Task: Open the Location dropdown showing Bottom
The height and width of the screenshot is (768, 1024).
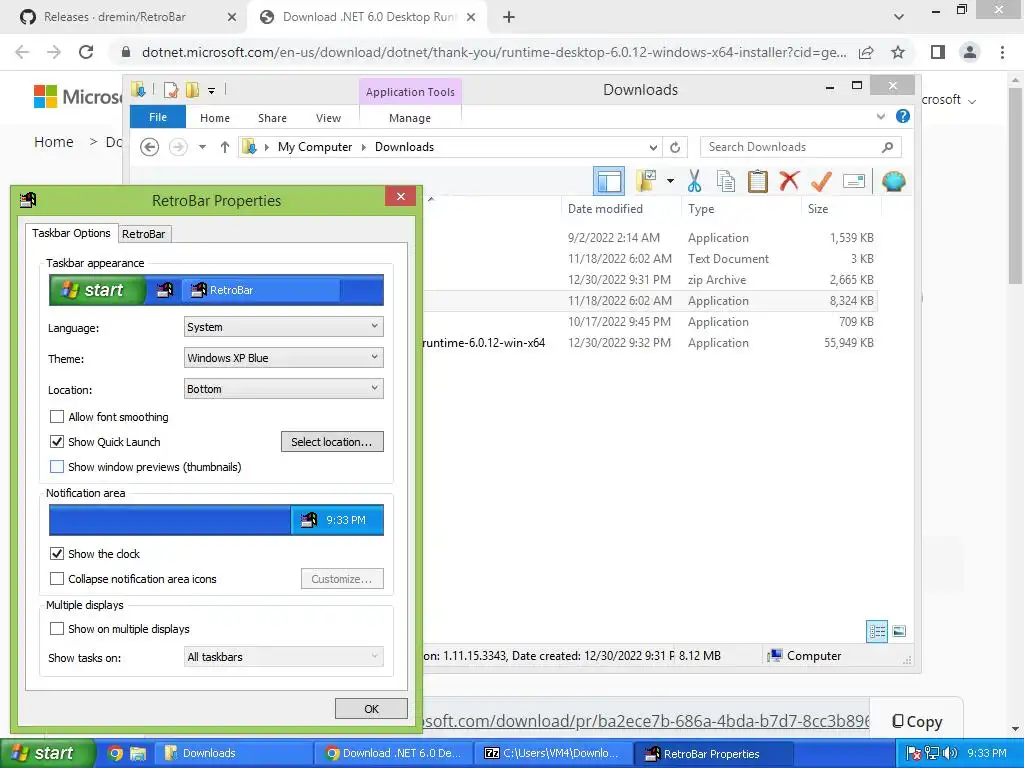Action: [283, 389]
